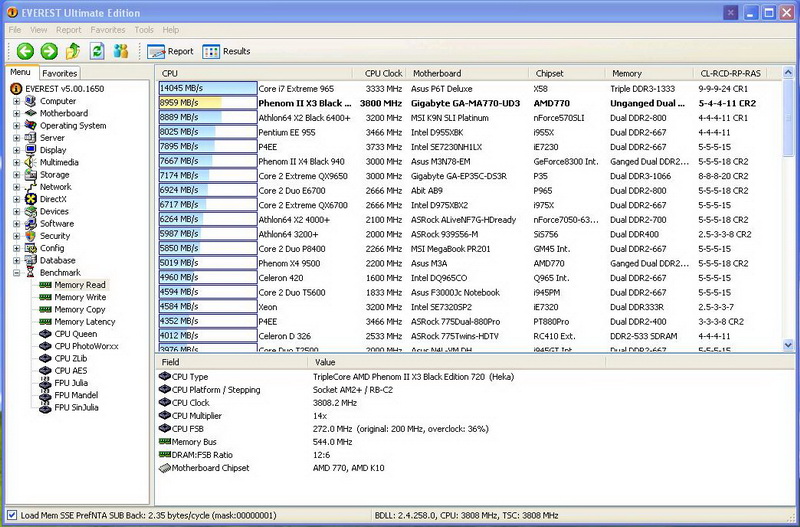Select the Memory Read benchmark item

click(x=80, y=285)
